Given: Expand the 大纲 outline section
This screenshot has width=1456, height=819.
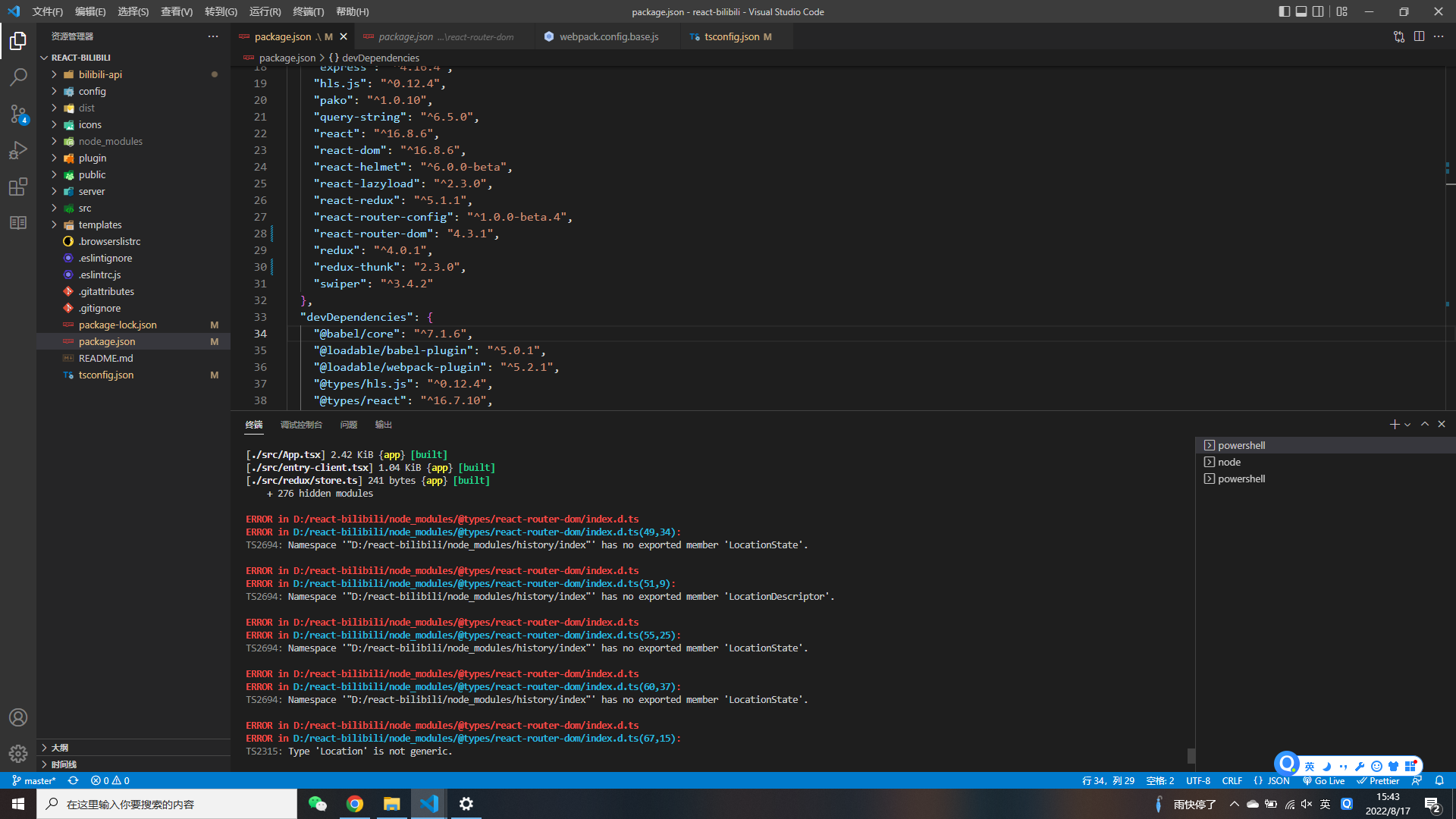Looking at the screenshot, I should tap(59, 748).
